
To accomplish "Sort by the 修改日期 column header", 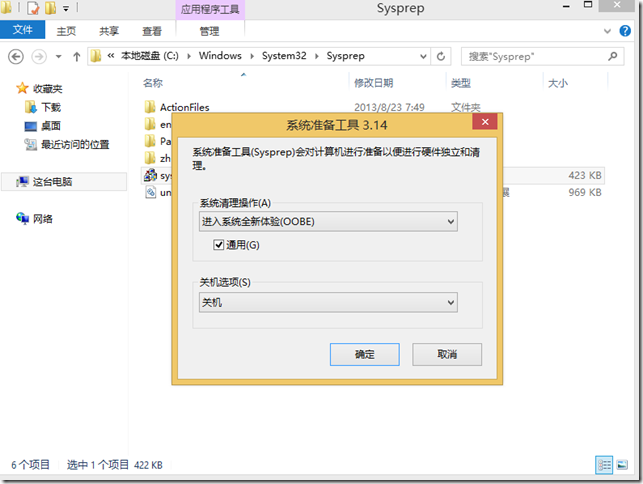I will click(x=374, y=83).
